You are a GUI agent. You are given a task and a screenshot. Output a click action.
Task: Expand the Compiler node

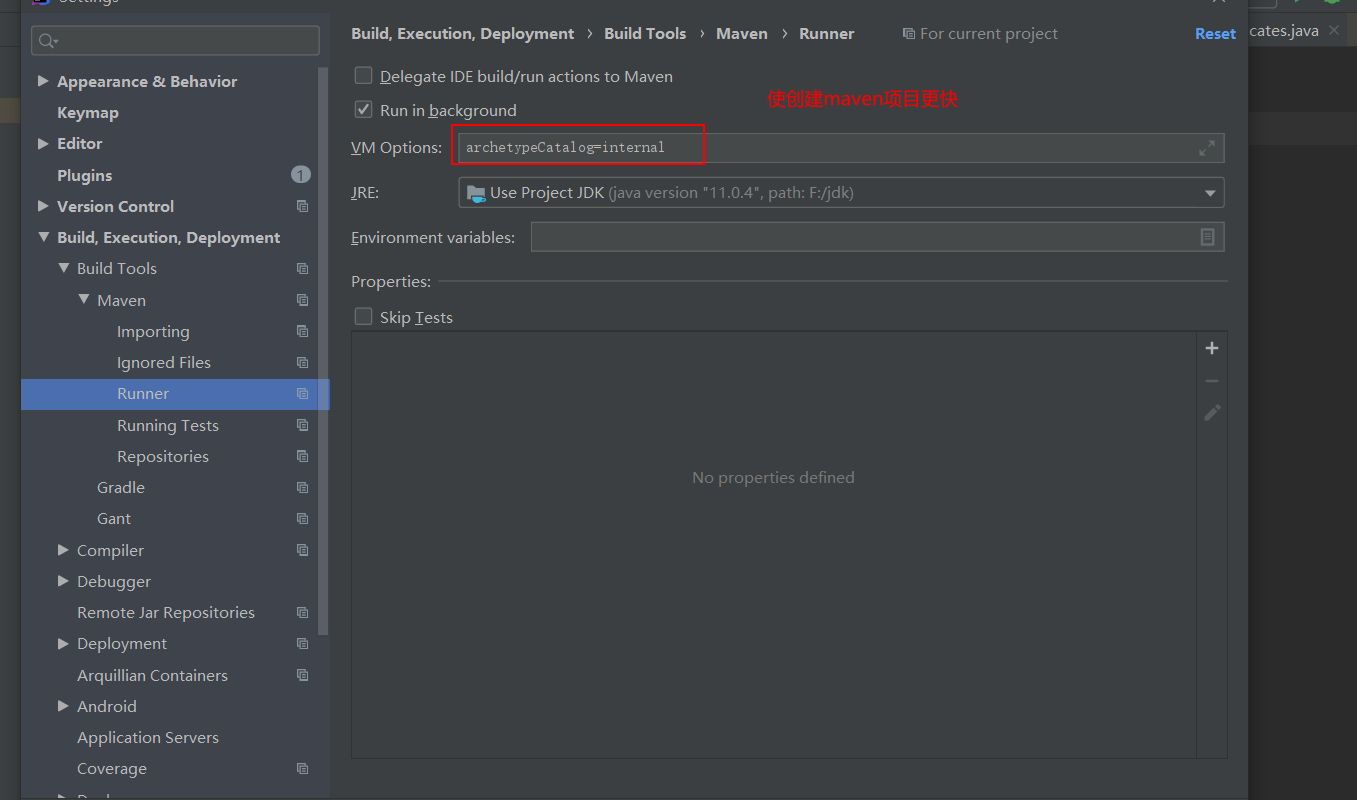[x=63, y=550]
